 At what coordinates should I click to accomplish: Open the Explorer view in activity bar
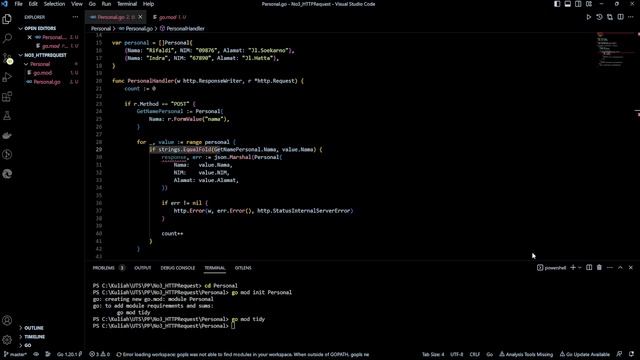coord(7,19)
